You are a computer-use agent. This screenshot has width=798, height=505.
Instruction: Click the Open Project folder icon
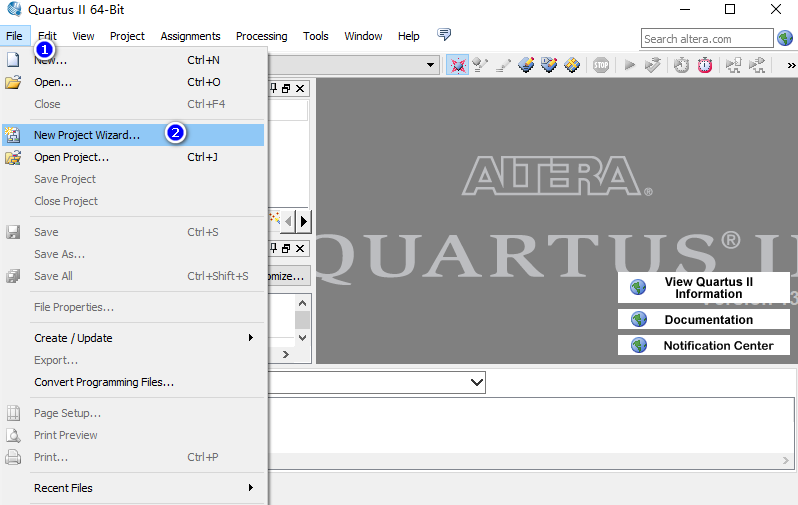point(13,157)
